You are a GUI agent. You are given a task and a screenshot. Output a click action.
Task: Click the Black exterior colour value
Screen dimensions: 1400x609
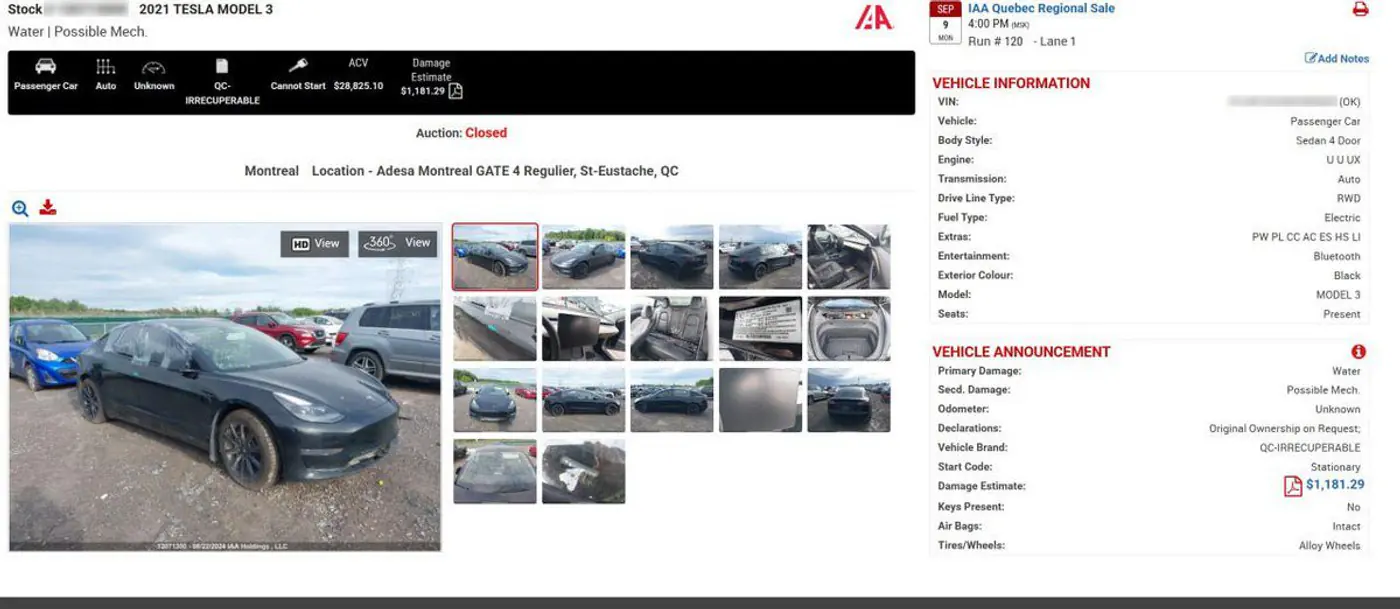point(1347,276)
